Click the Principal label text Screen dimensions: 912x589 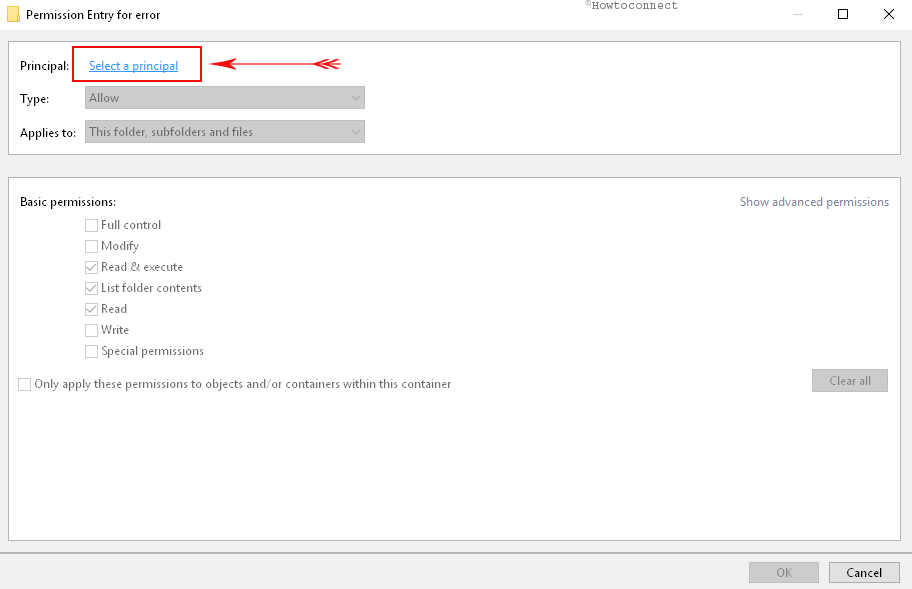(x=44, y=66)
